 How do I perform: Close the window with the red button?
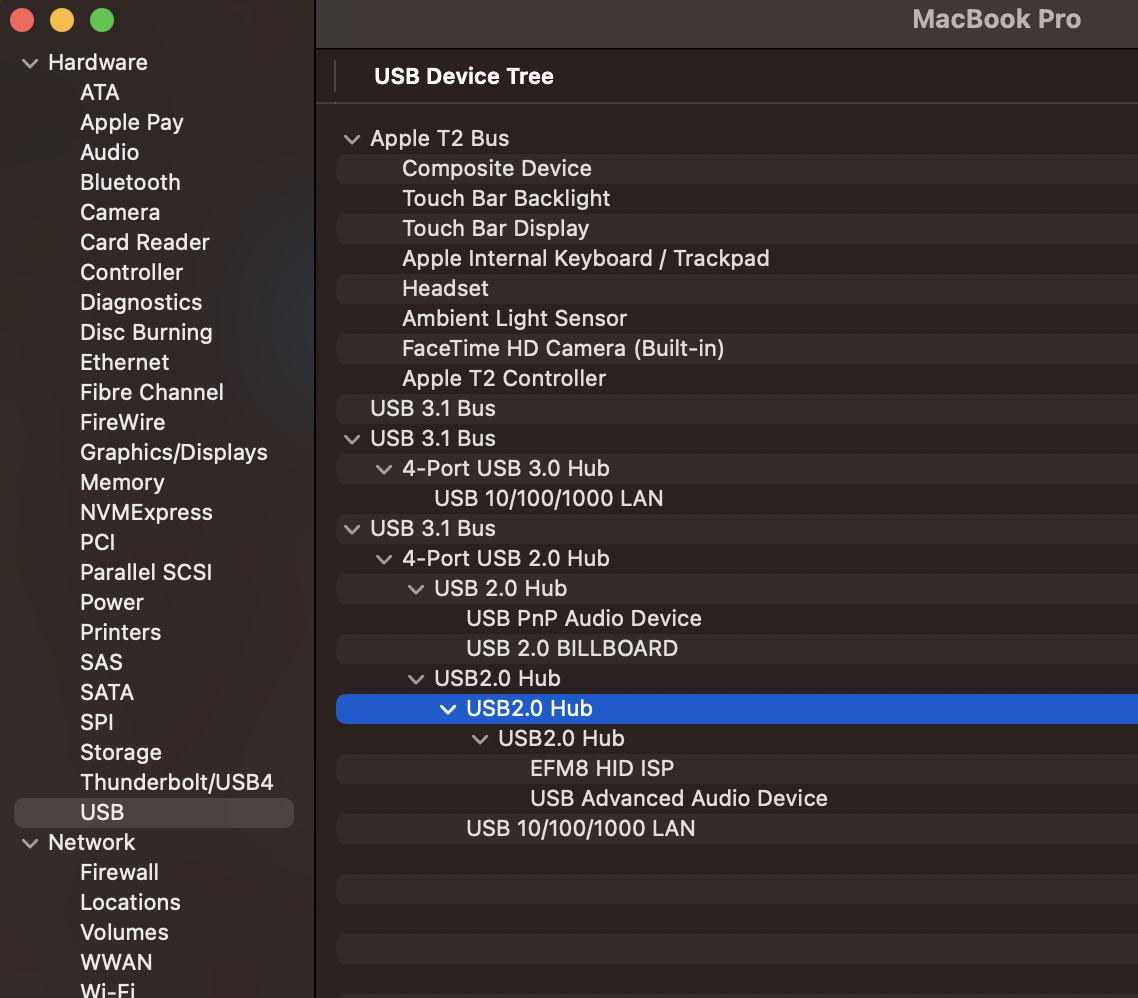click(22, 20)
